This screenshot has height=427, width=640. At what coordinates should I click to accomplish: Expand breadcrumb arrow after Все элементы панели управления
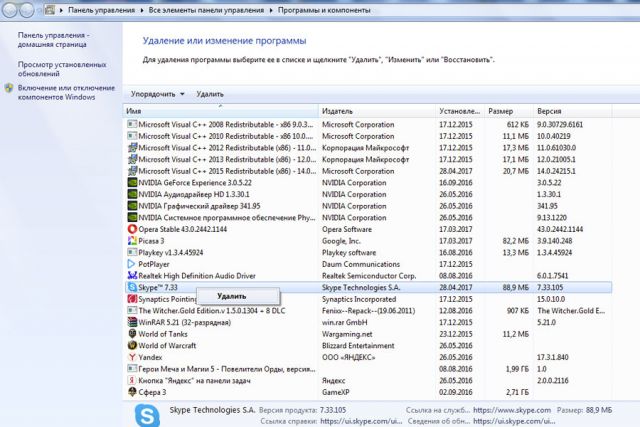(x=271, y=10)
